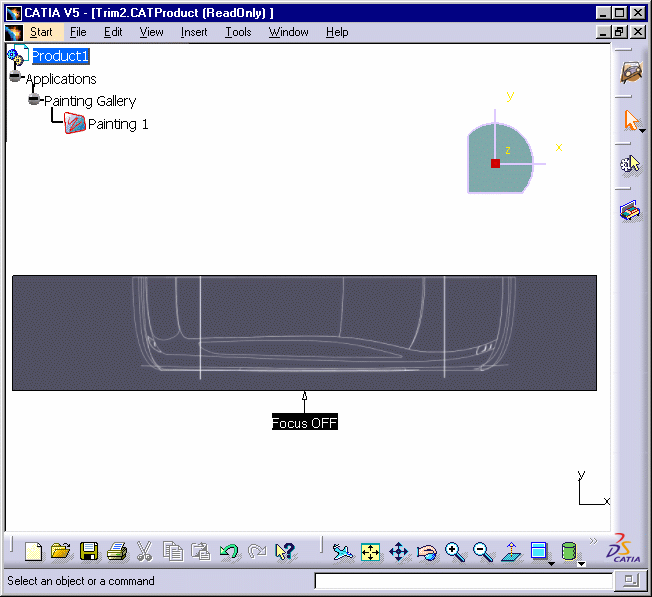Open the painting workbench car icon
The image size is (652, 597).
point(630,72)
